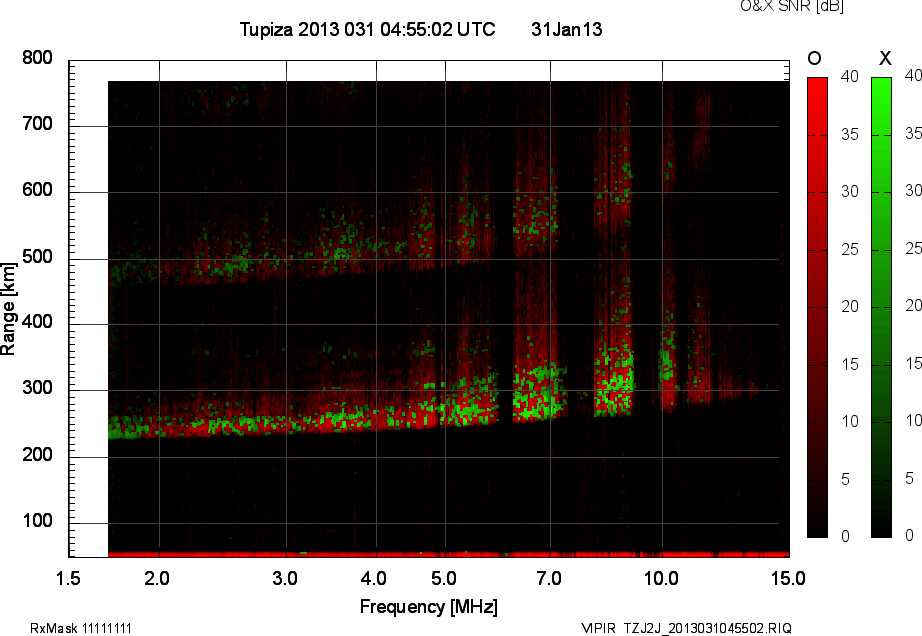This screenshot has width=922, height=636.
Task: Click the 'VIPIR TZJ2J_2013031045502.RIQ' filename text
Action: pyautogui.click(x=686, y=628)
